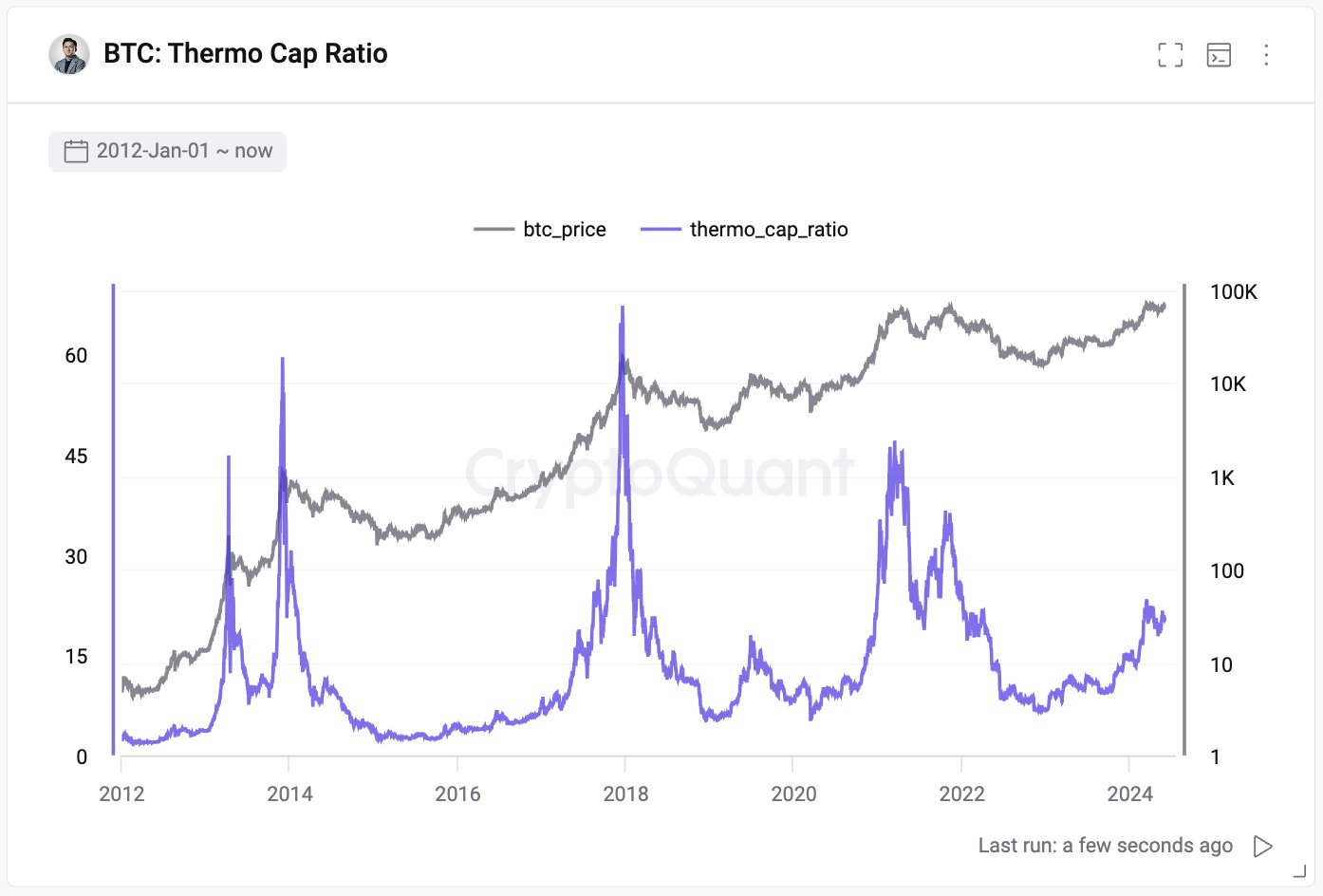Click the Last run status text
1323x896 pixels.
coord(1105,846)
